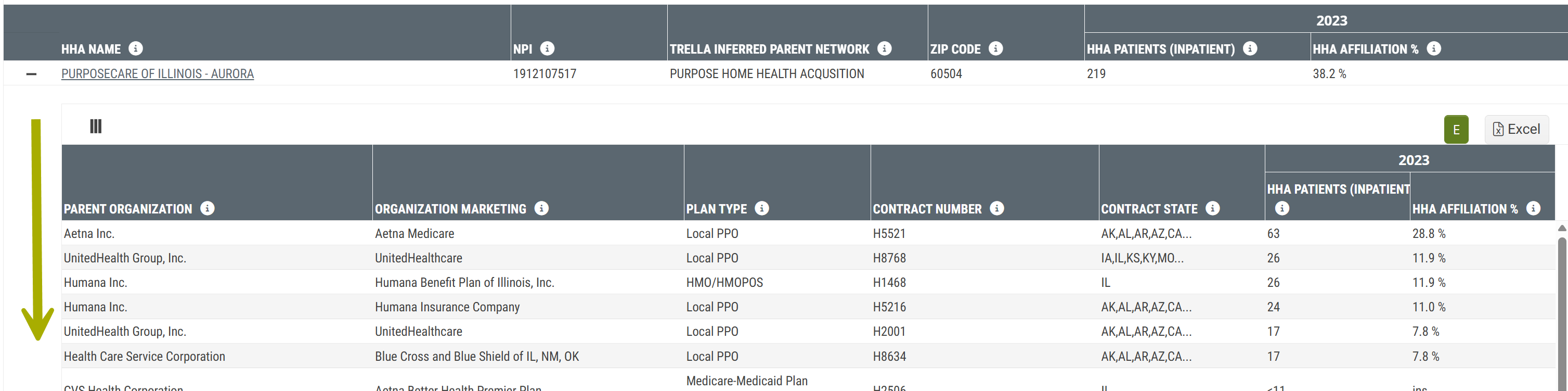The width and height of the screenshot is (1568, 391).
Task: Click top-level HHA AFFILIATION % info icon
Action: coord(1433,48)
